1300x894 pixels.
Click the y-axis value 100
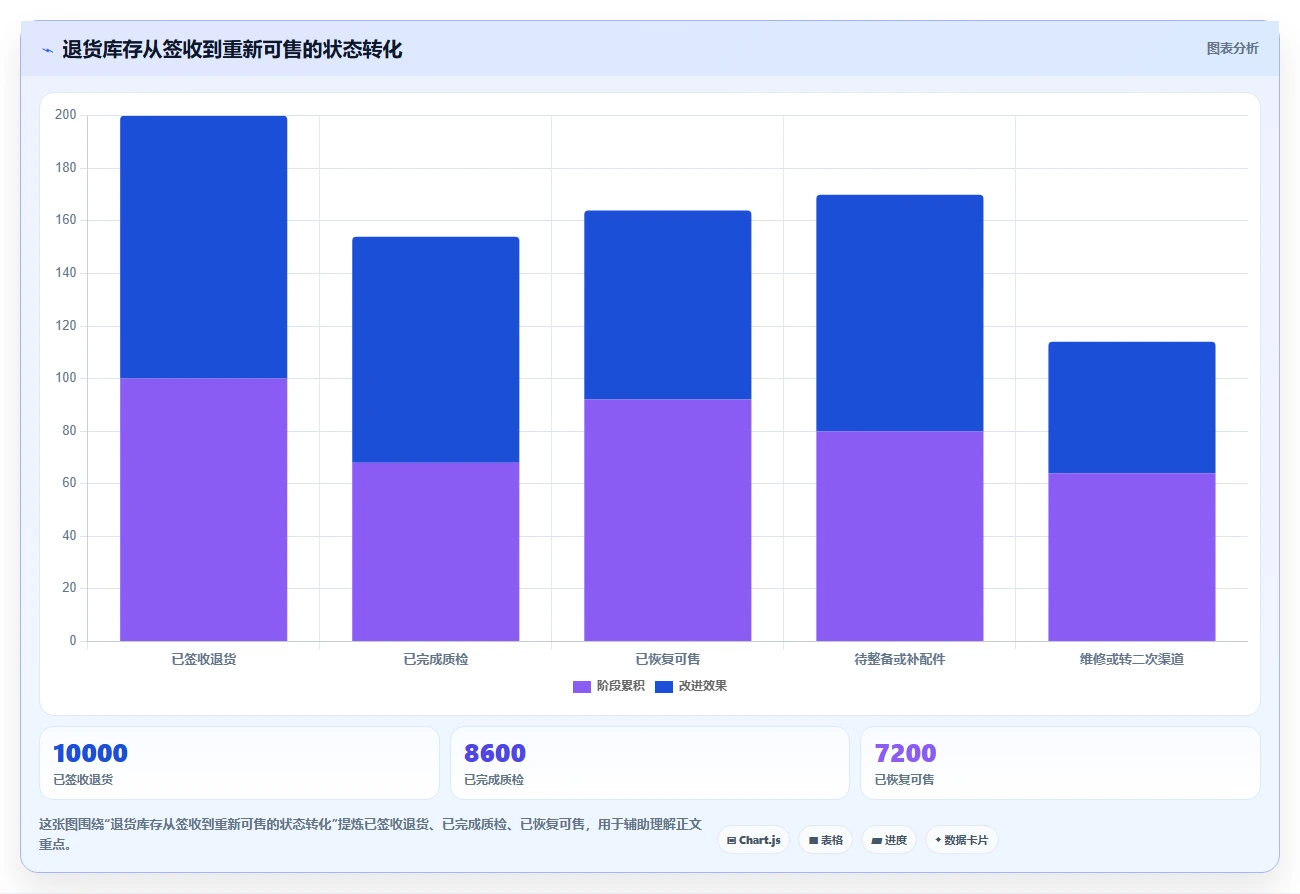(66, 378)
